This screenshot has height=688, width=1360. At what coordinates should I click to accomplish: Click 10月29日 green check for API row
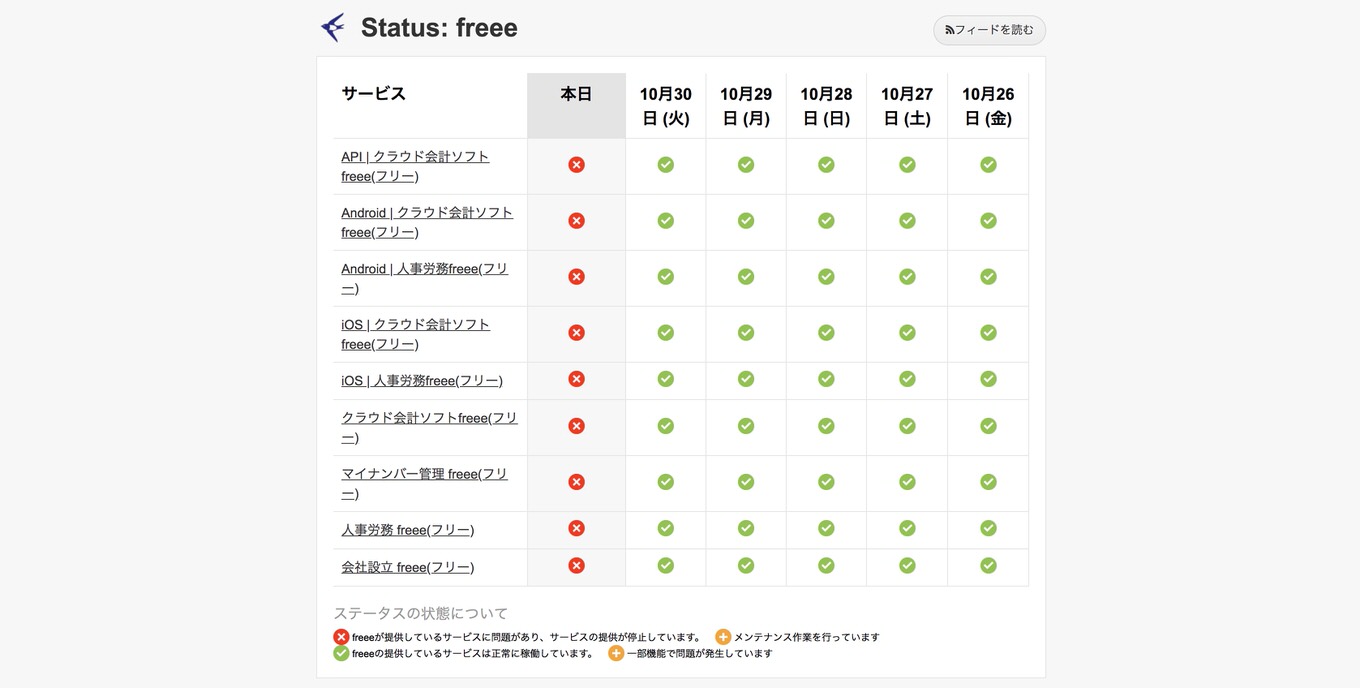[746, 164]
